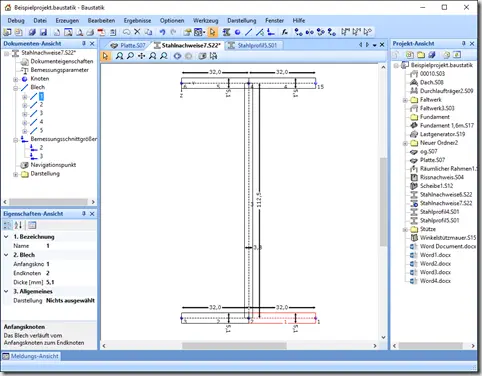Click the categorized sort icon in Eigenschaften-Ansicht
Screen dimensions: 482x376
pyautogui.click(x=7, y=225)
